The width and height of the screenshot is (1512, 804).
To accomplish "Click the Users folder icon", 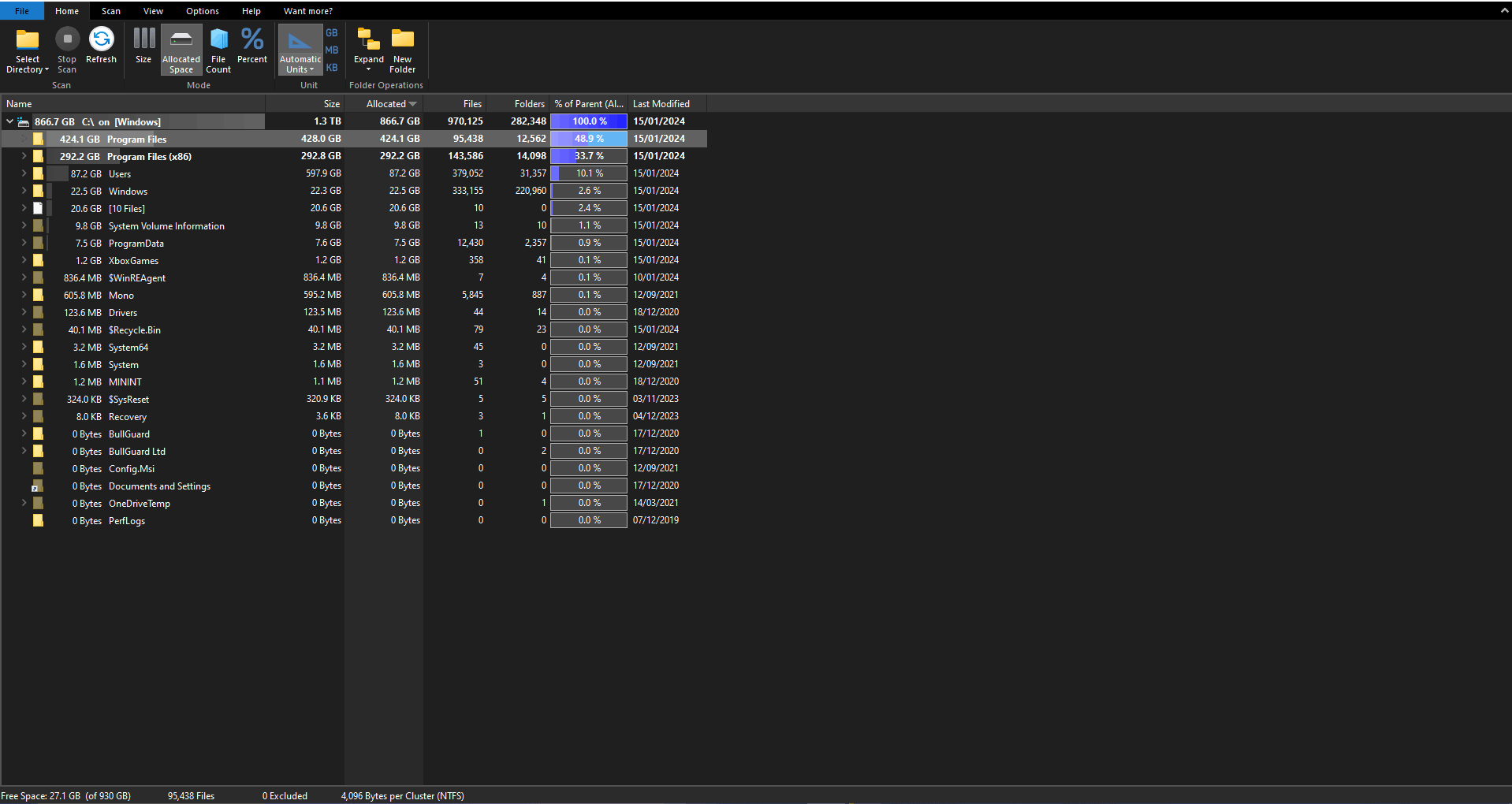I will tap(38, 173).
